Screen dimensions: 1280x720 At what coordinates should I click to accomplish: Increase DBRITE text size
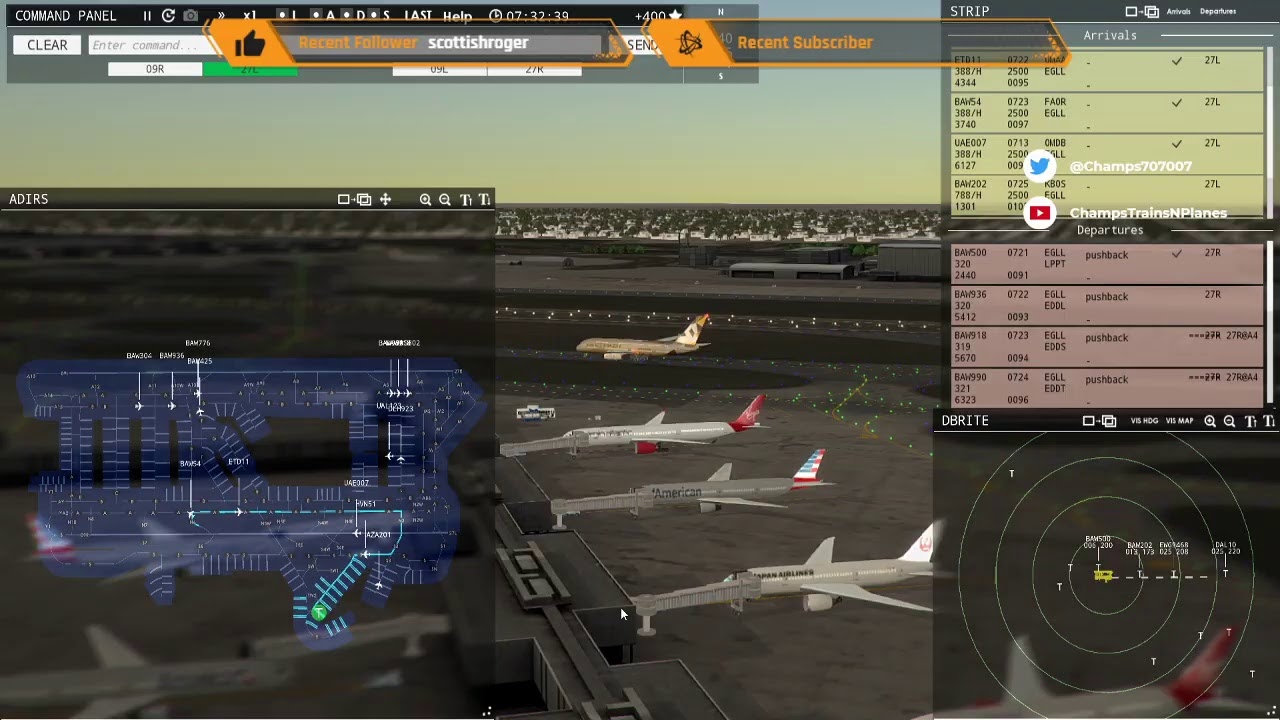[1250, 421]
